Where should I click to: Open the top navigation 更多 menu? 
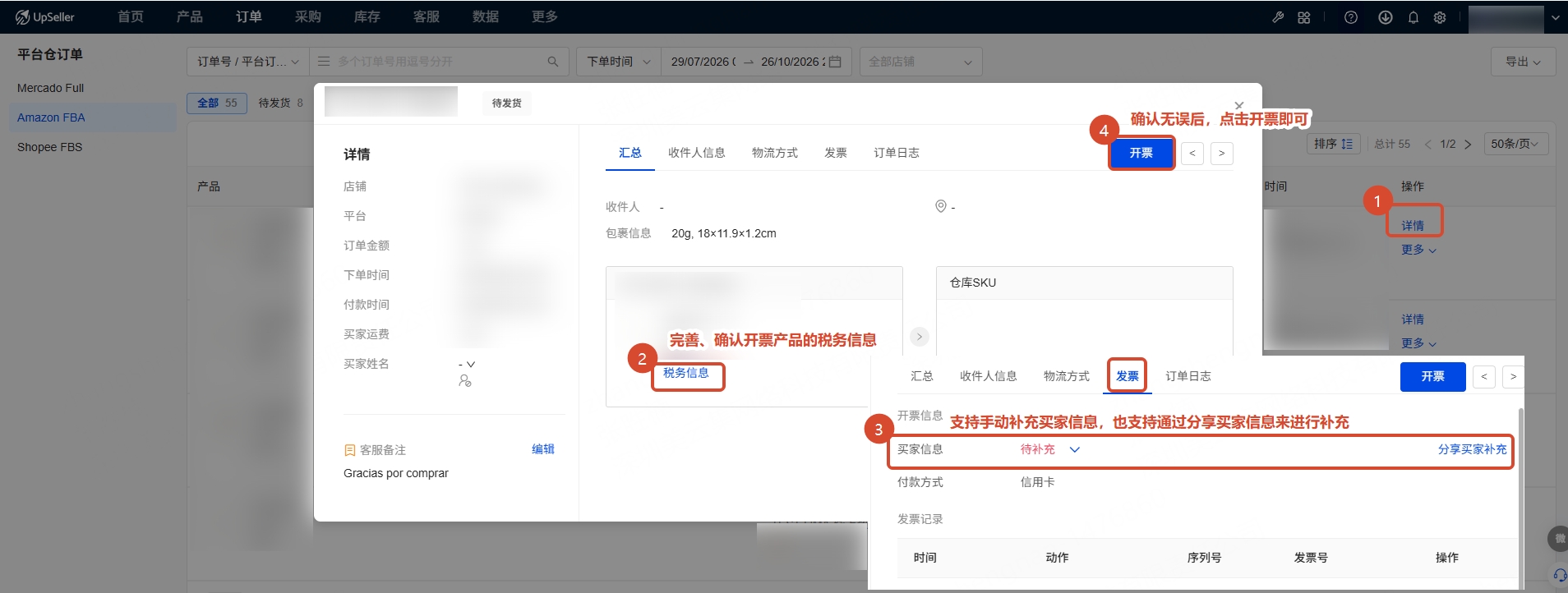(545, 17)
